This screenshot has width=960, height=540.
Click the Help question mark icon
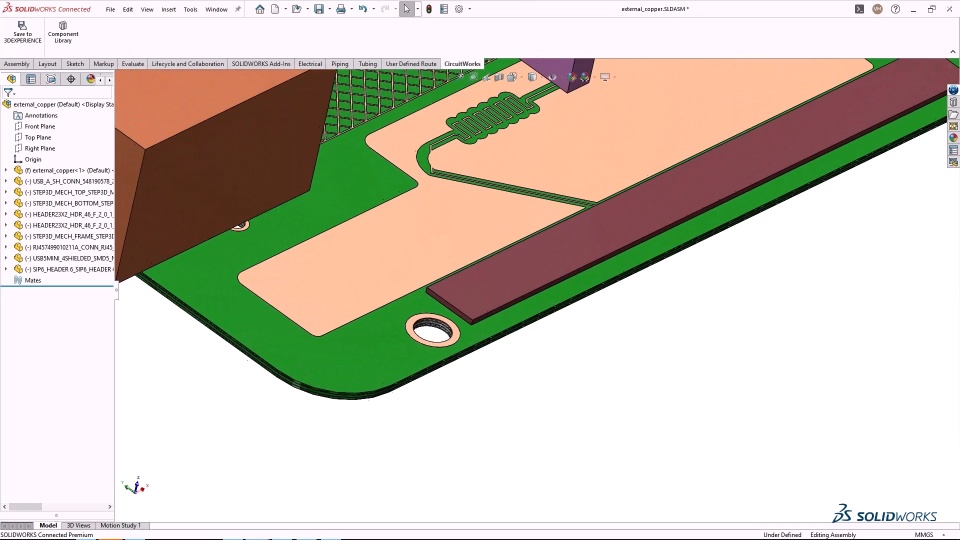pos(895,9)
